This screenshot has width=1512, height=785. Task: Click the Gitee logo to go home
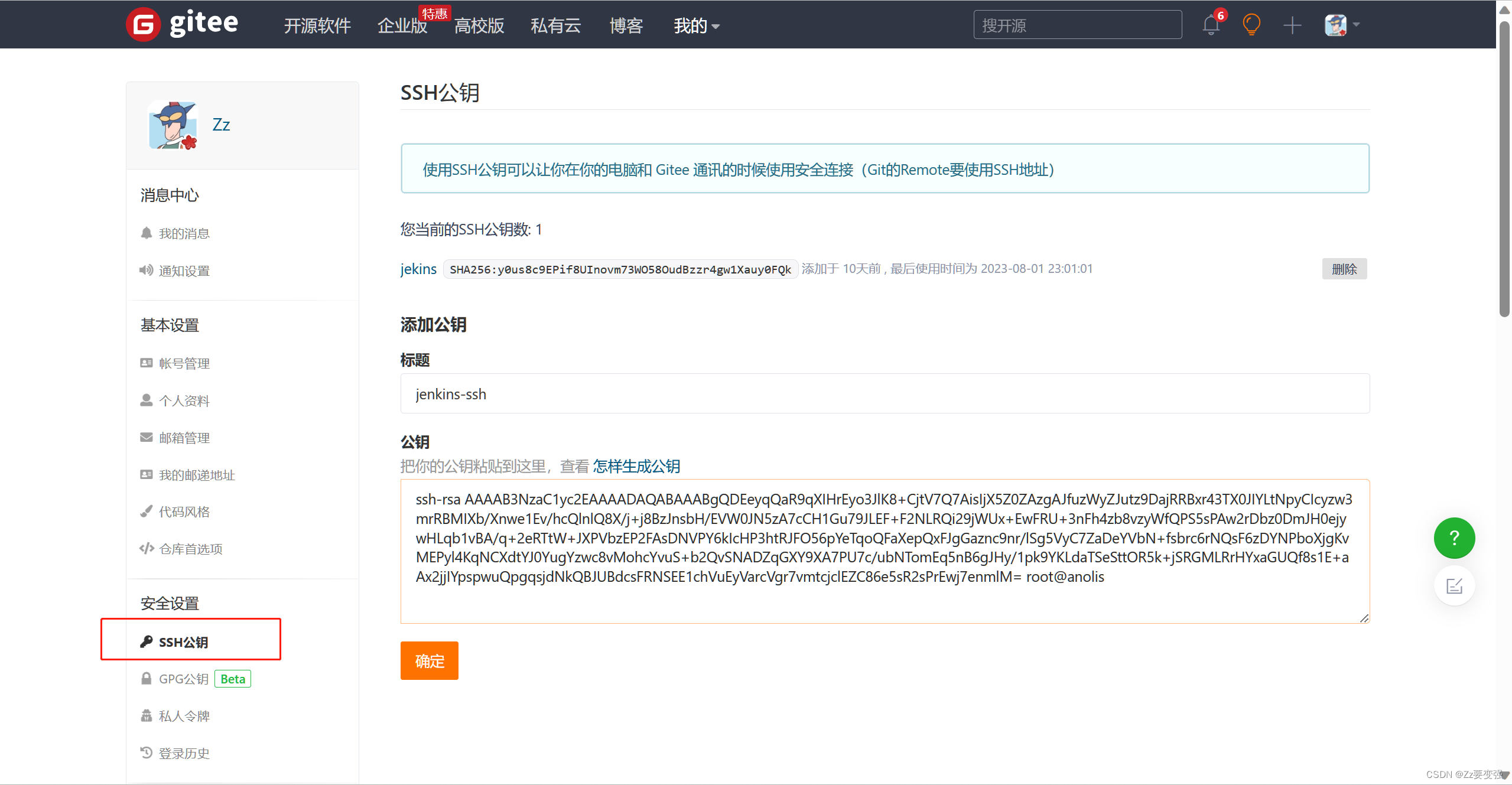click(181, 24)
